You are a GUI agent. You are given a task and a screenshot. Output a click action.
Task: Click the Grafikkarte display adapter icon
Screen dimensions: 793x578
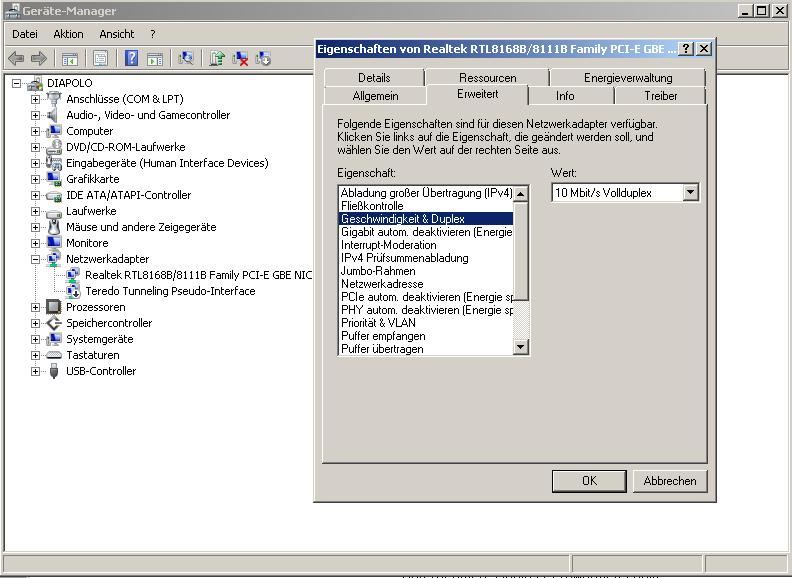tap(54, 179)
